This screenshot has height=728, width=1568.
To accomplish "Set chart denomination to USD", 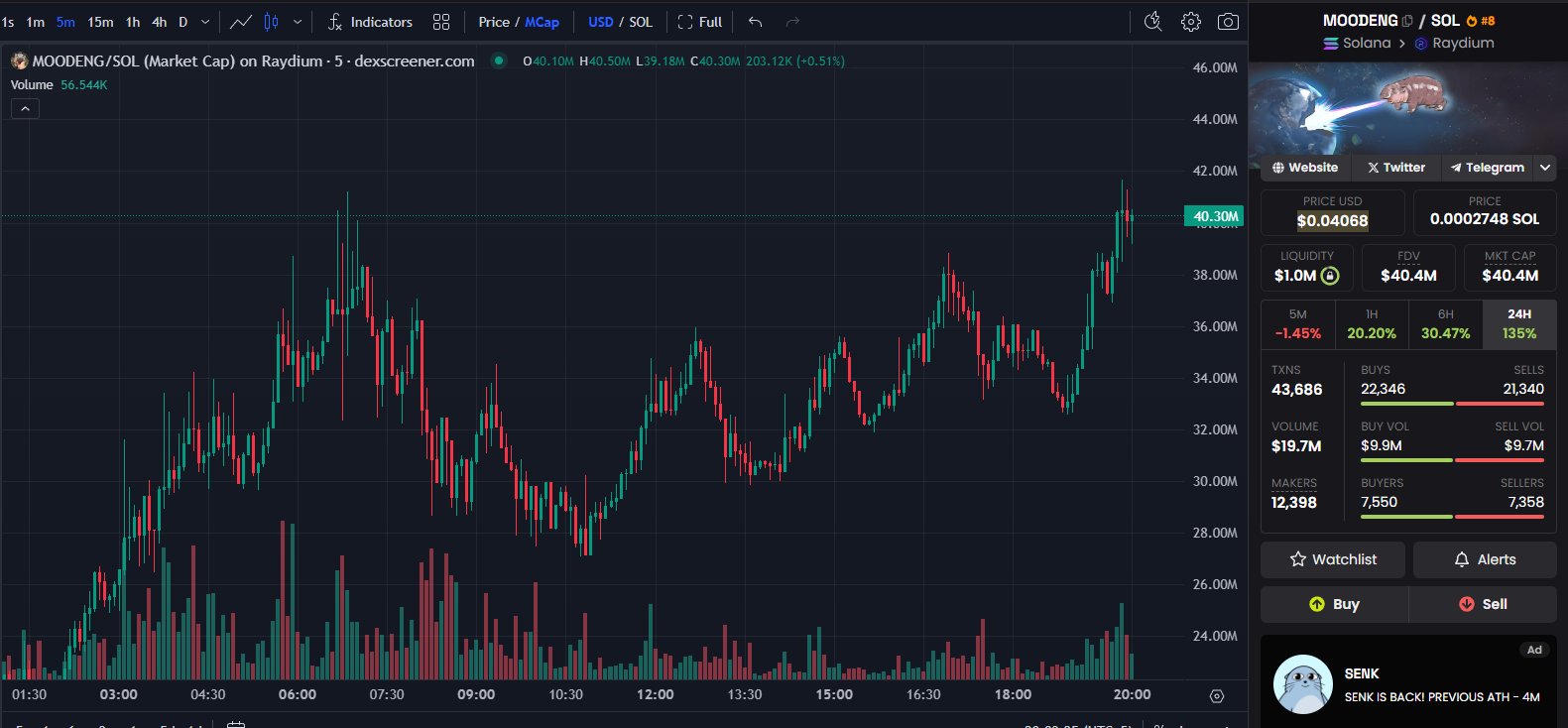I will coord(600,22).
